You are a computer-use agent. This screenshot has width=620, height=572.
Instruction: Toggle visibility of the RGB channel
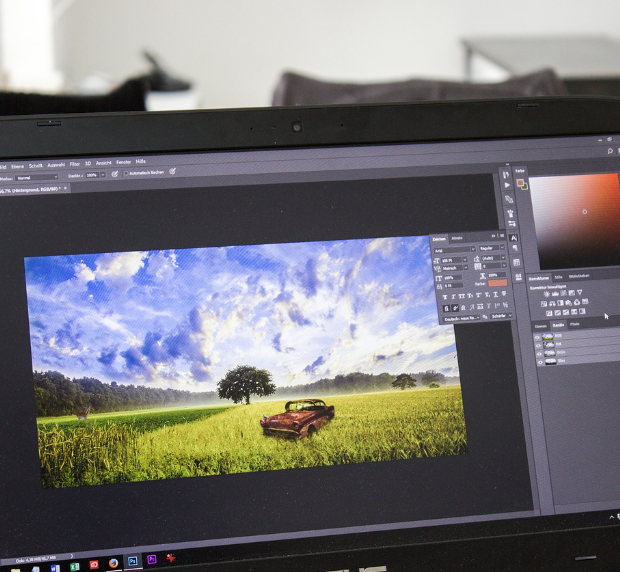coord(539,335)
